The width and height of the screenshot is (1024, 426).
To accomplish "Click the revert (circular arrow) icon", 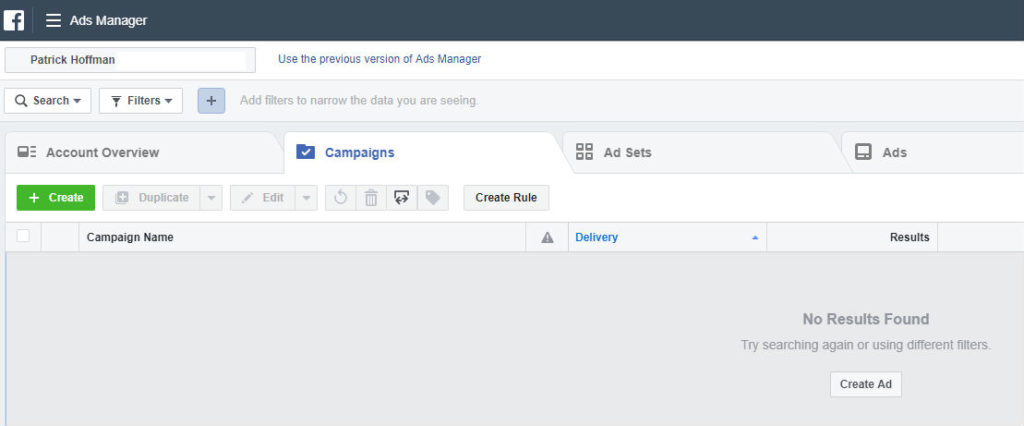I will 340,197.
